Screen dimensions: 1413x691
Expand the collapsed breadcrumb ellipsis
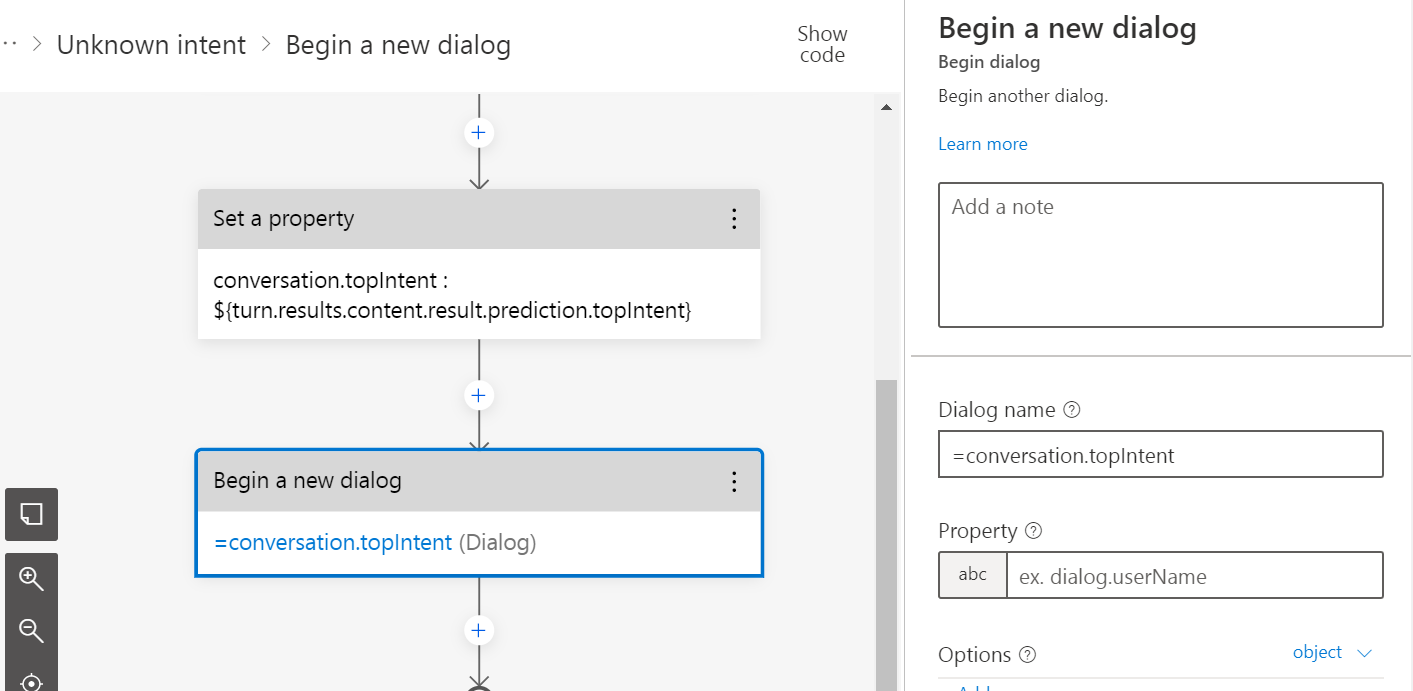coord(10,44)
